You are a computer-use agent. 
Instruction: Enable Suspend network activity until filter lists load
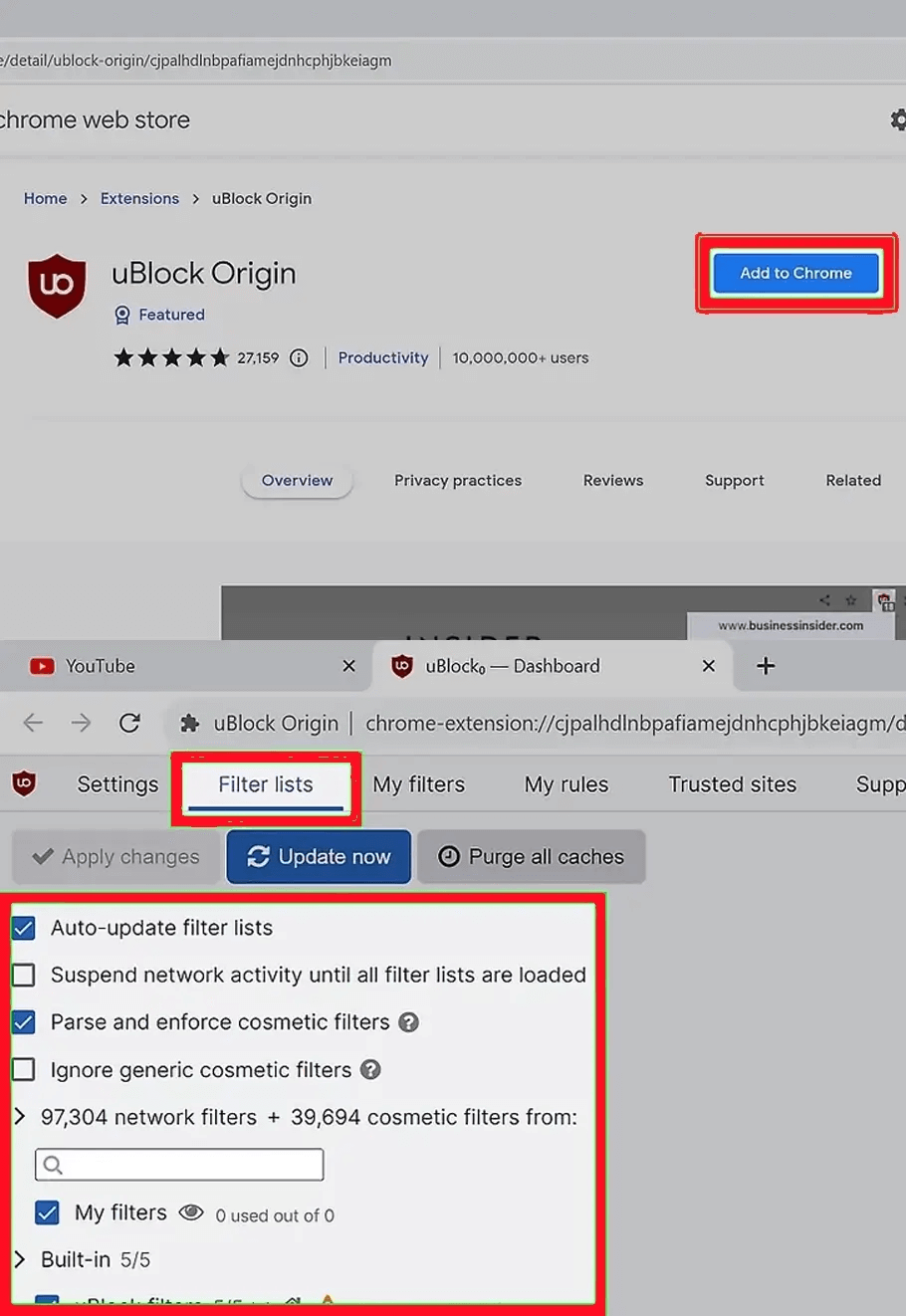tap(24, 975)
